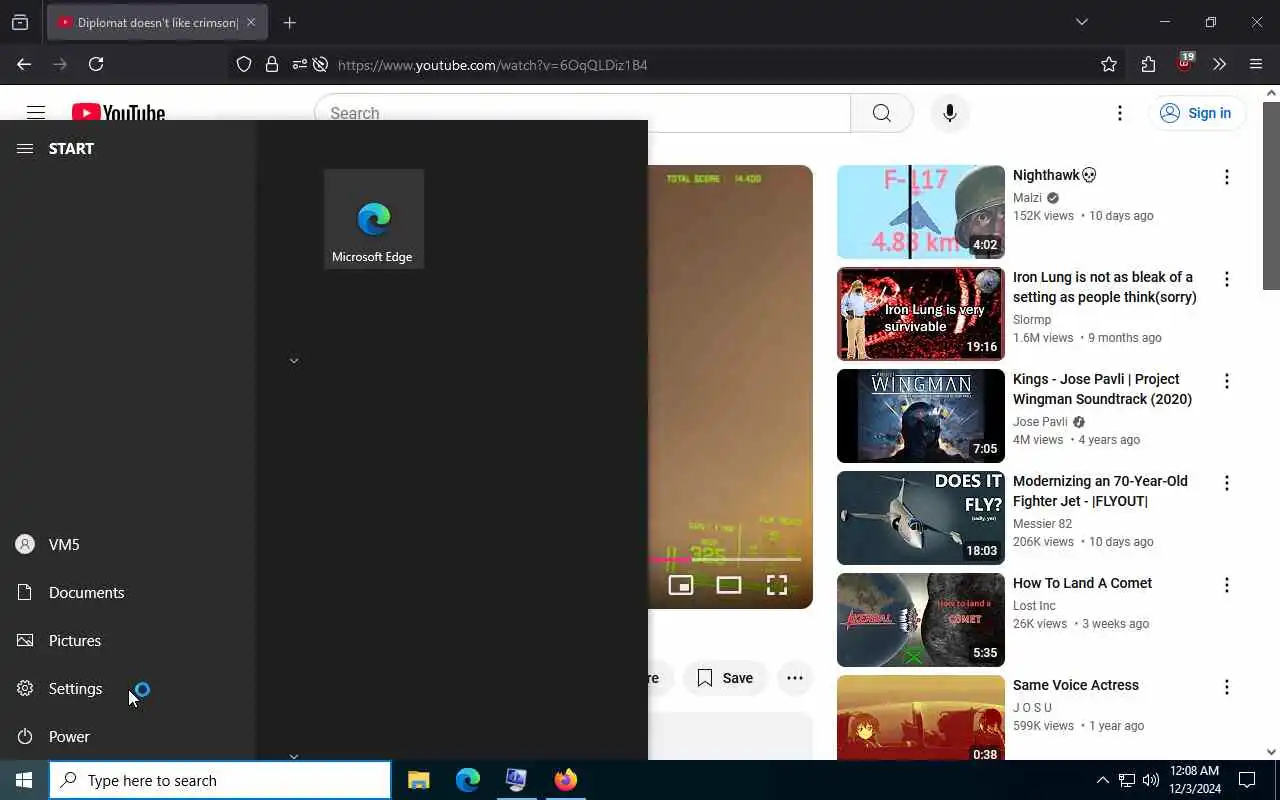Open options for the Same Voice Actress video

pos(1227,687)
